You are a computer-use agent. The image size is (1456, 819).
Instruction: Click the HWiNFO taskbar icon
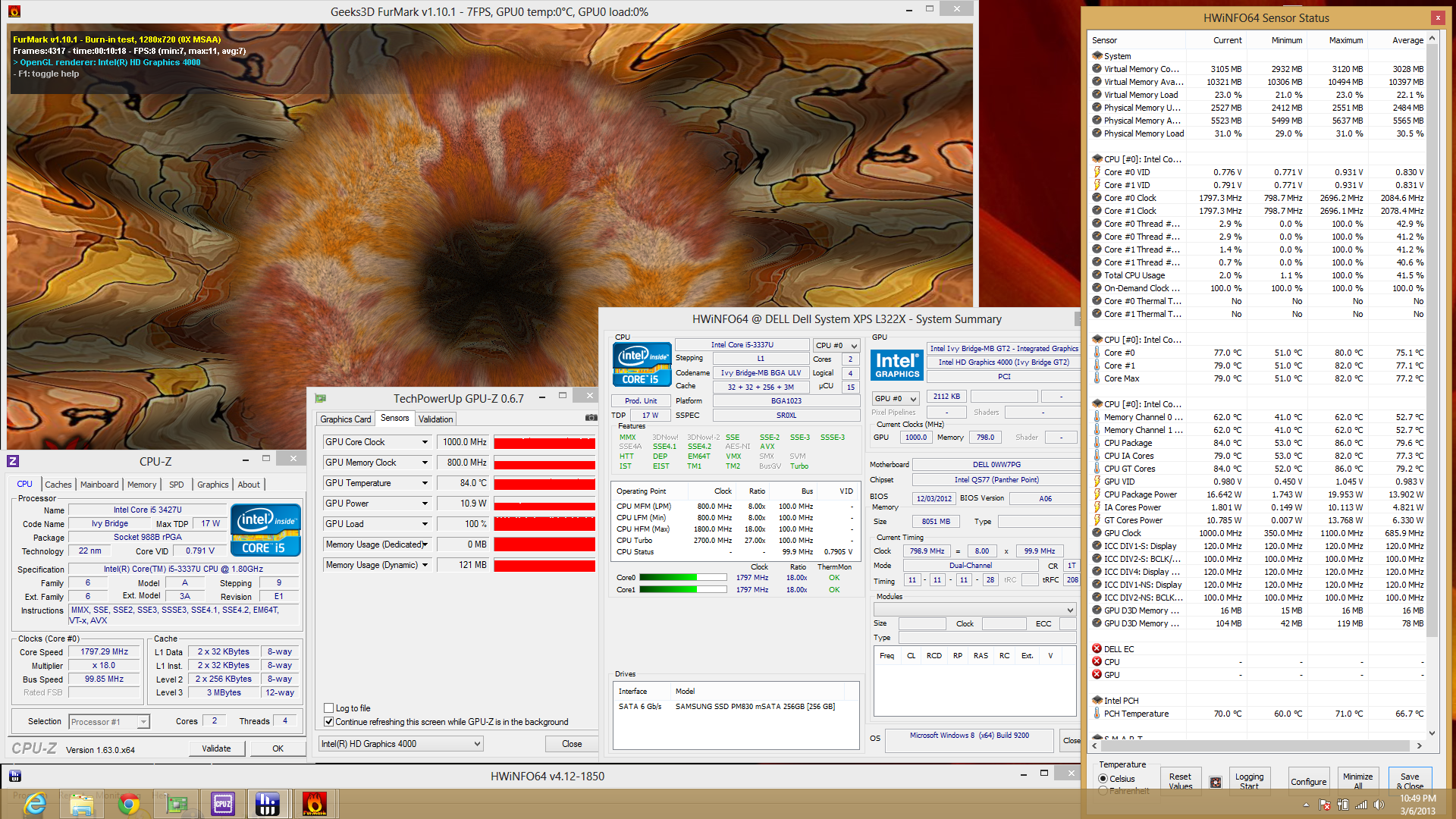pyautogui.click(x=267, y=804)
